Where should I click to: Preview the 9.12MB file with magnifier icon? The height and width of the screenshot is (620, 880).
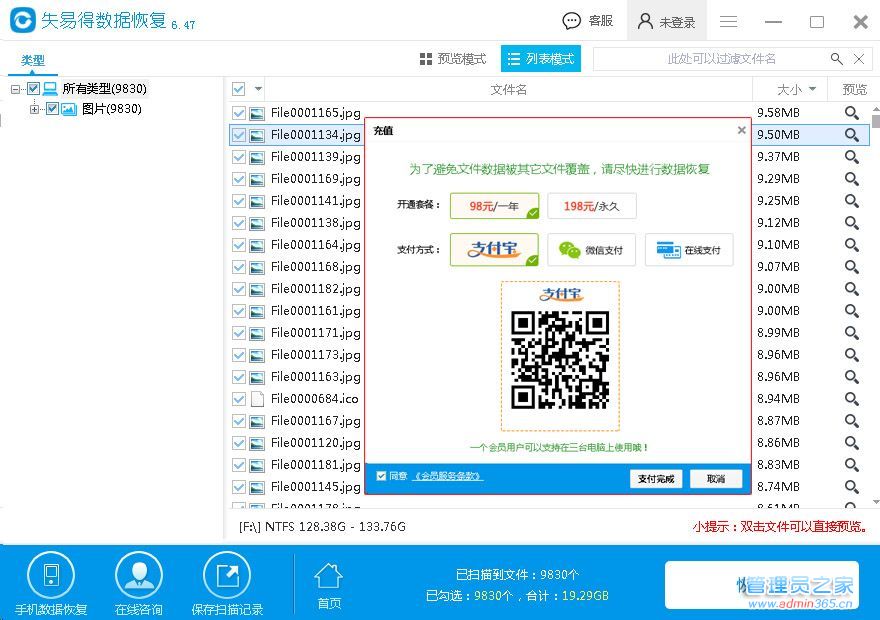[851, 223]
